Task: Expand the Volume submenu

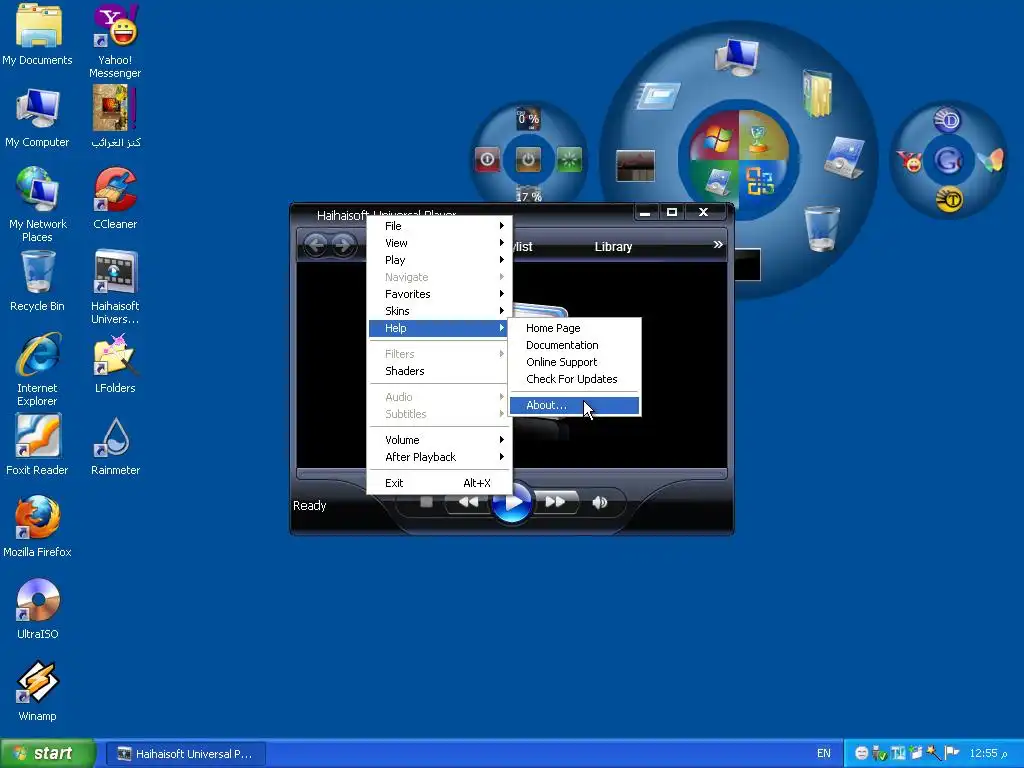Action: tap(440, 440)
